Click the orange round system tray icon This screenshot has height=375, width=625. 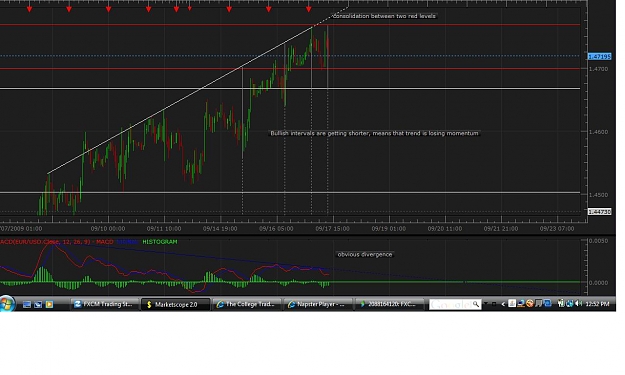pyautogui.click(x=530, y=304)
